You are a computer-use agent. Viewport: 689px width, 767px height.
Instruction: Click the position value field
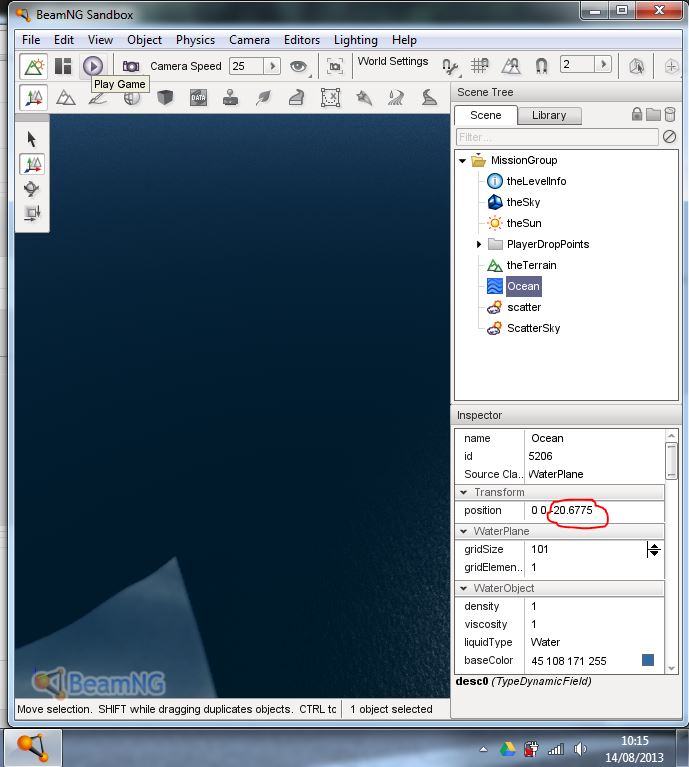tap(594, 510)
